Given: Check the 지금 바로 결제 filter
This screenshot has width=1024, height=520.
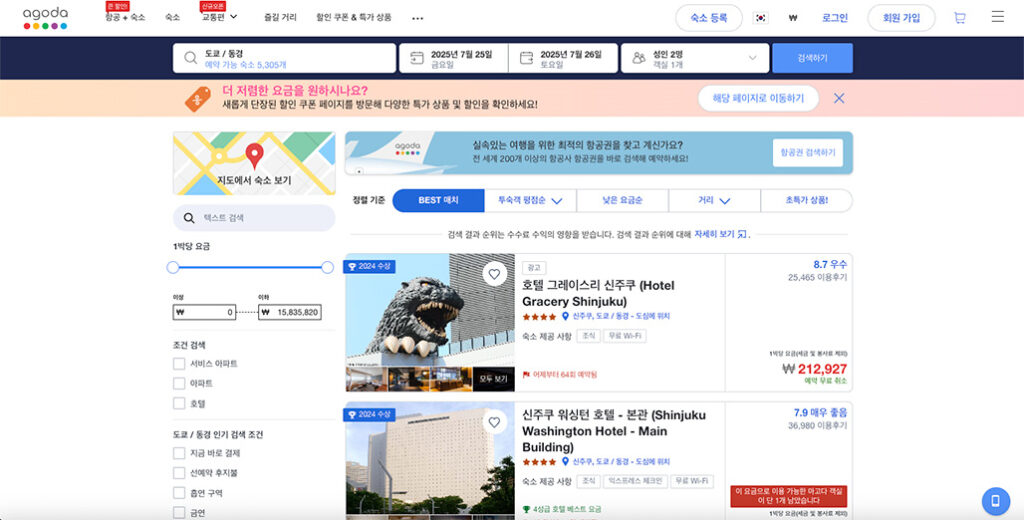Looking at the screenshot, I should pyautogui.click(x=179, y=453).
